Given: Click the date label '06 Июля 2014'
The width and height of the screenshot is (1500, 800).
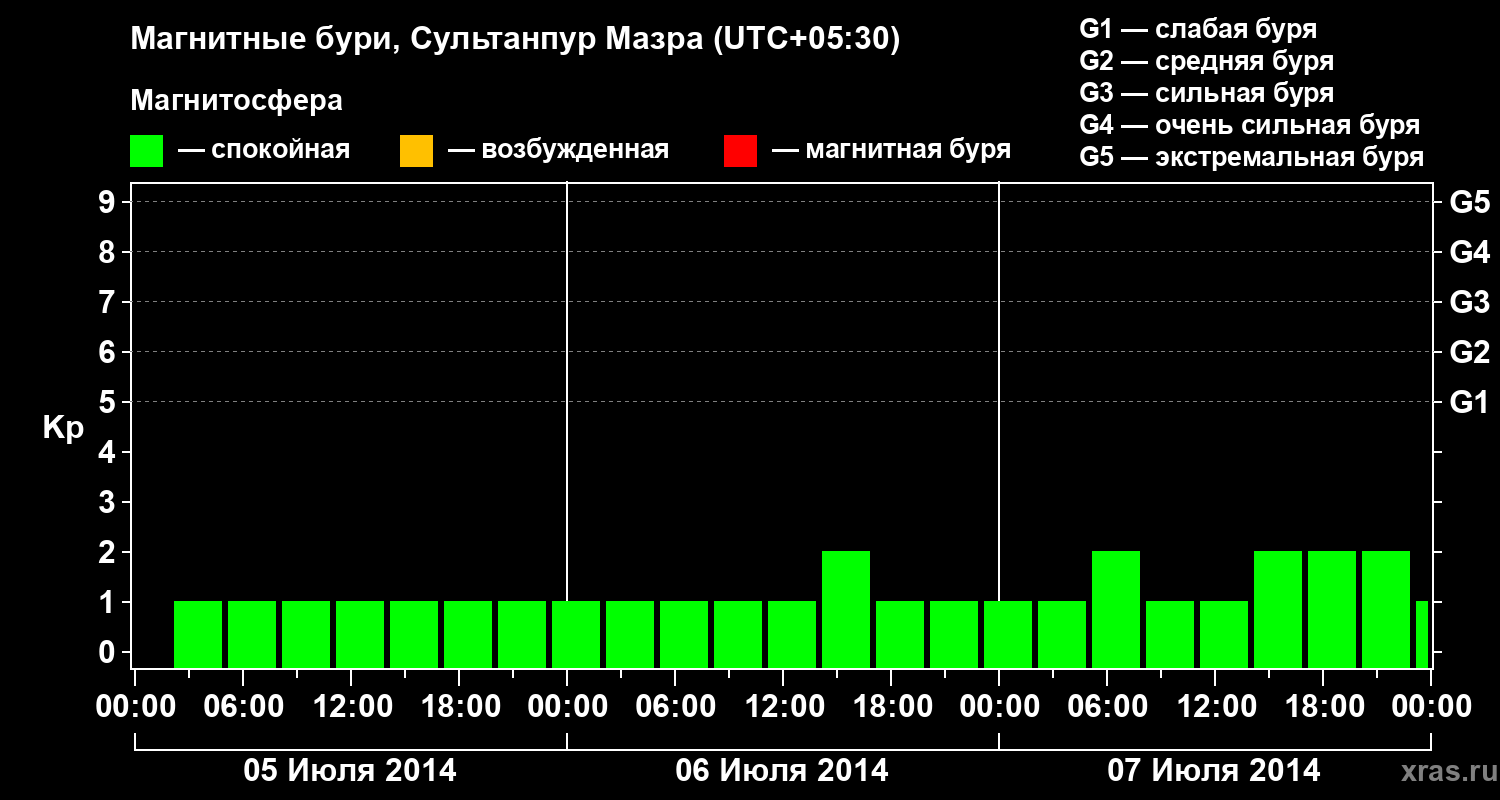Looking at the screenshot, I should click(782, 771).
